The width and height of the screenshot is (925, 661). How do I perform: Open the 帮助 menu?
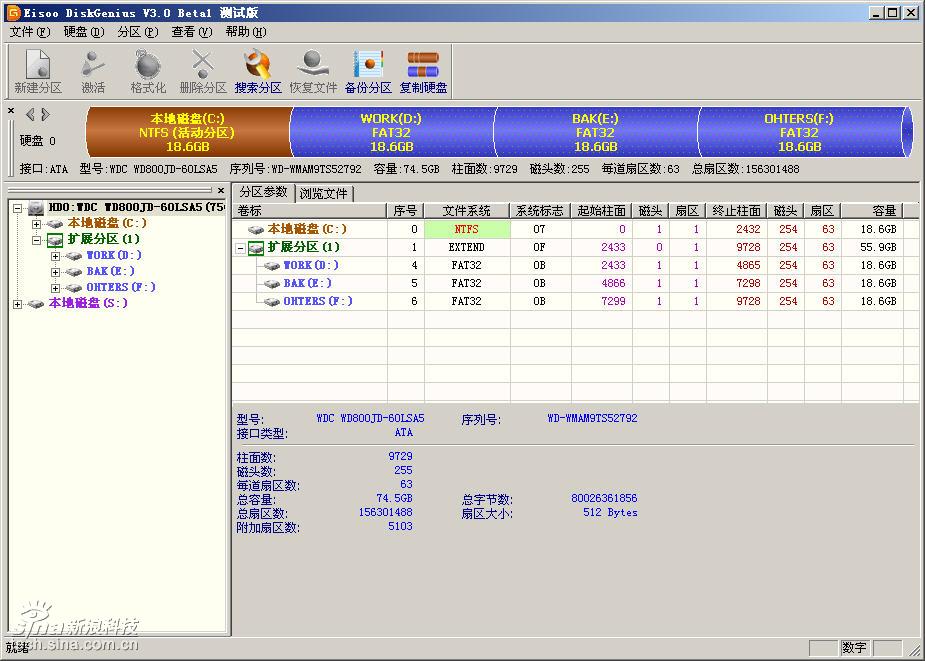coord(245,31)
